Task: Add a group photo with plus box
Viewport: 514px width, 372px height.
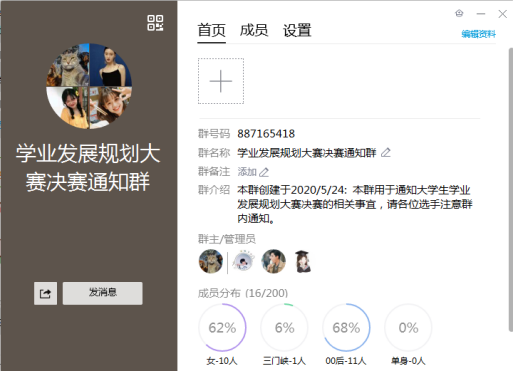Action: pyautogui.click(x=221, y=81)
